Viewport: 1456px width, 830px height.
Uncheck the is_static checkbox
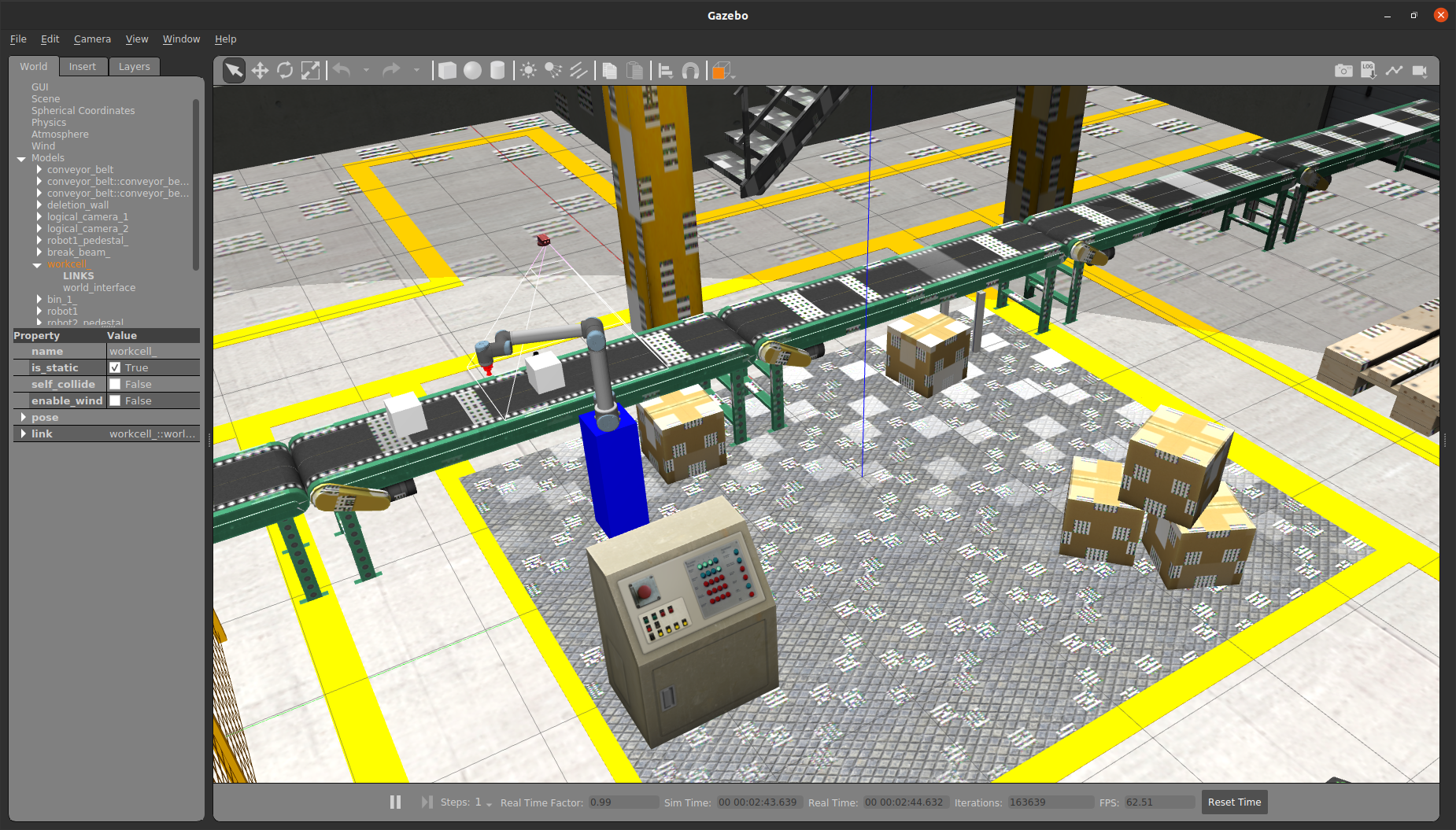pos(115,367)
